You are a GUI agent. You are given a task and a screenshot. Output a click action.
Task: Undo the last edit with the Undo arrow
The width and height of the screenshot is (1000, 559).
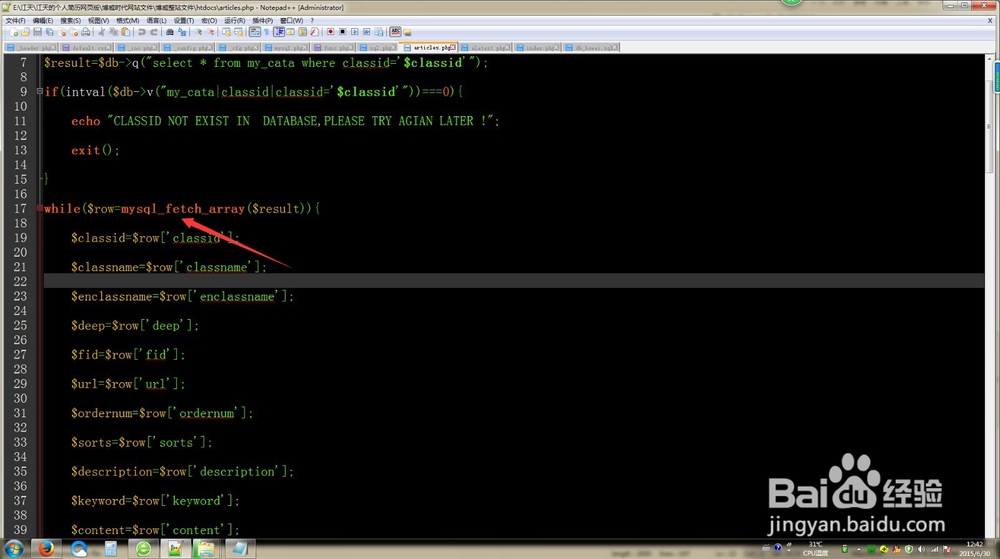tap(142, 32)
